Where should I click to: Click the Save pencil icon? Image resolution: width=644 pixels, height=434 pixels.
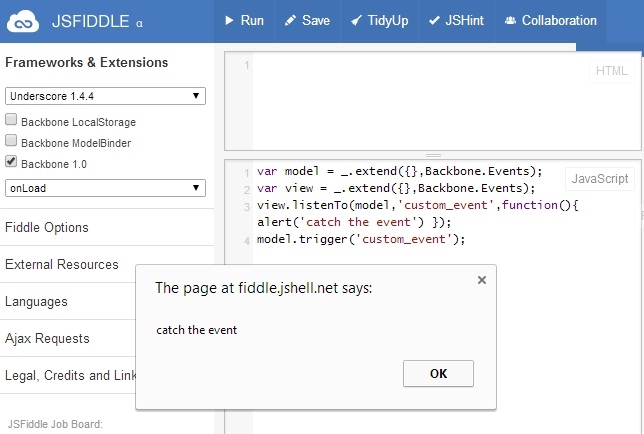pos(290,20)
